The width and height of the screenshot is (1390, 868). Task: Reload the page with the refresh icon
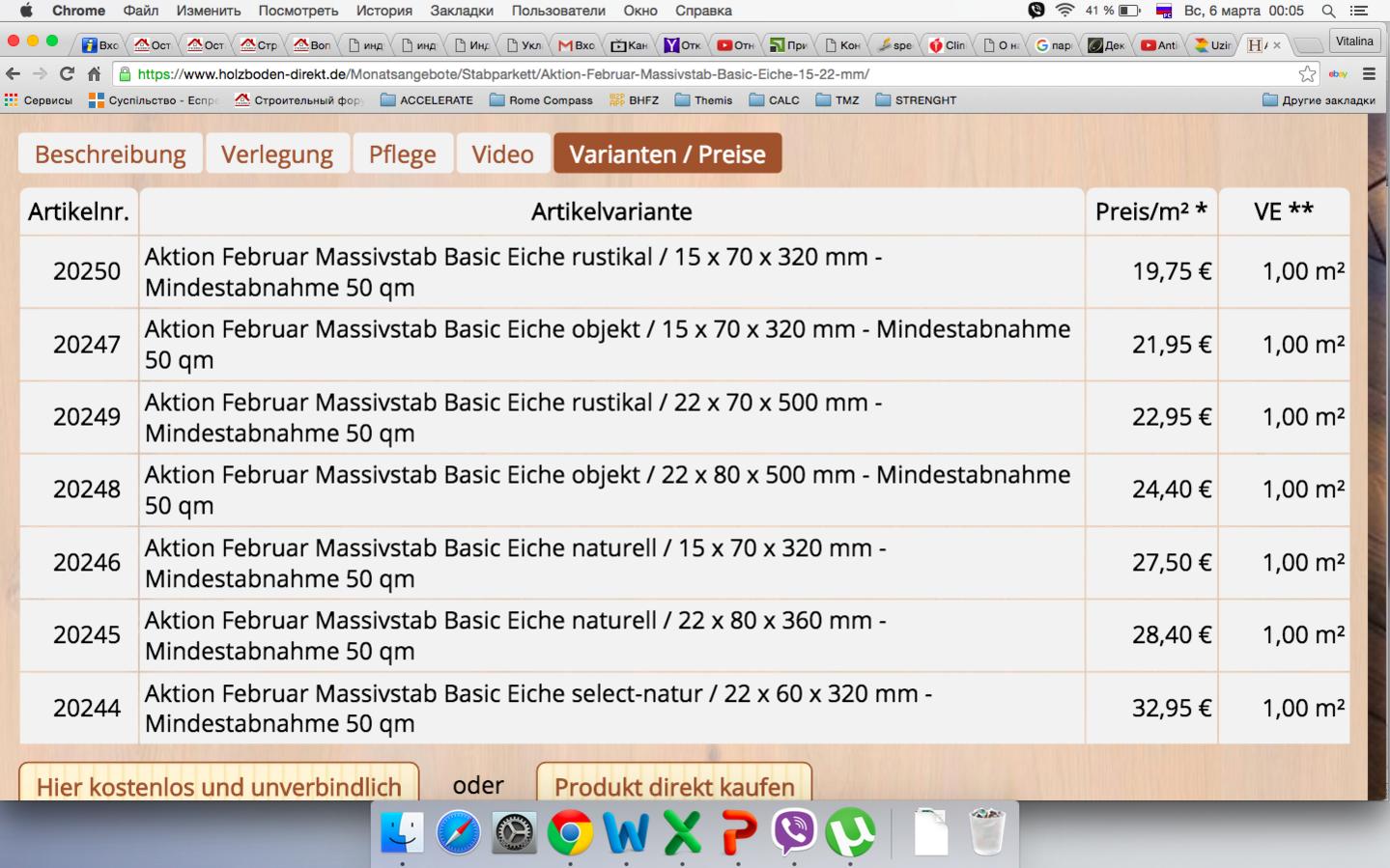click(x=67, y=73)
